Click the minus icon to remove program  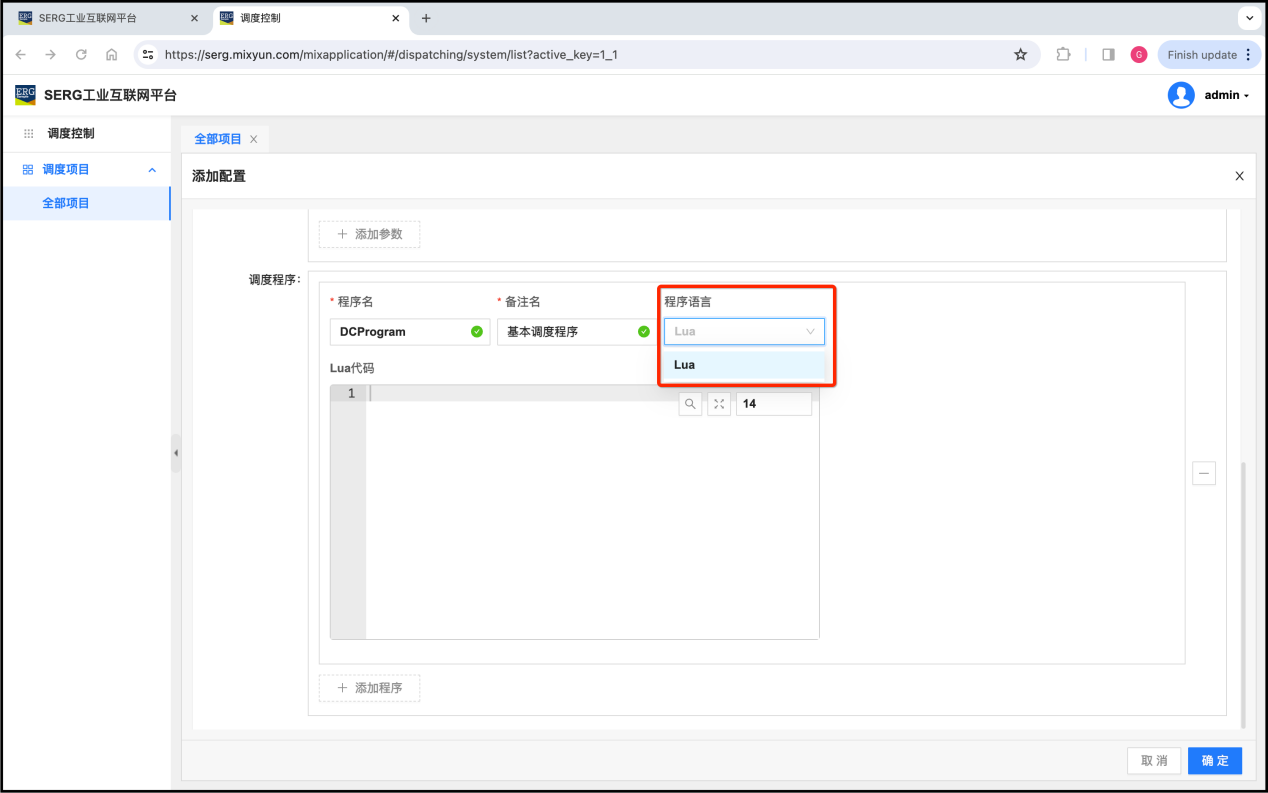[1204, 473]
